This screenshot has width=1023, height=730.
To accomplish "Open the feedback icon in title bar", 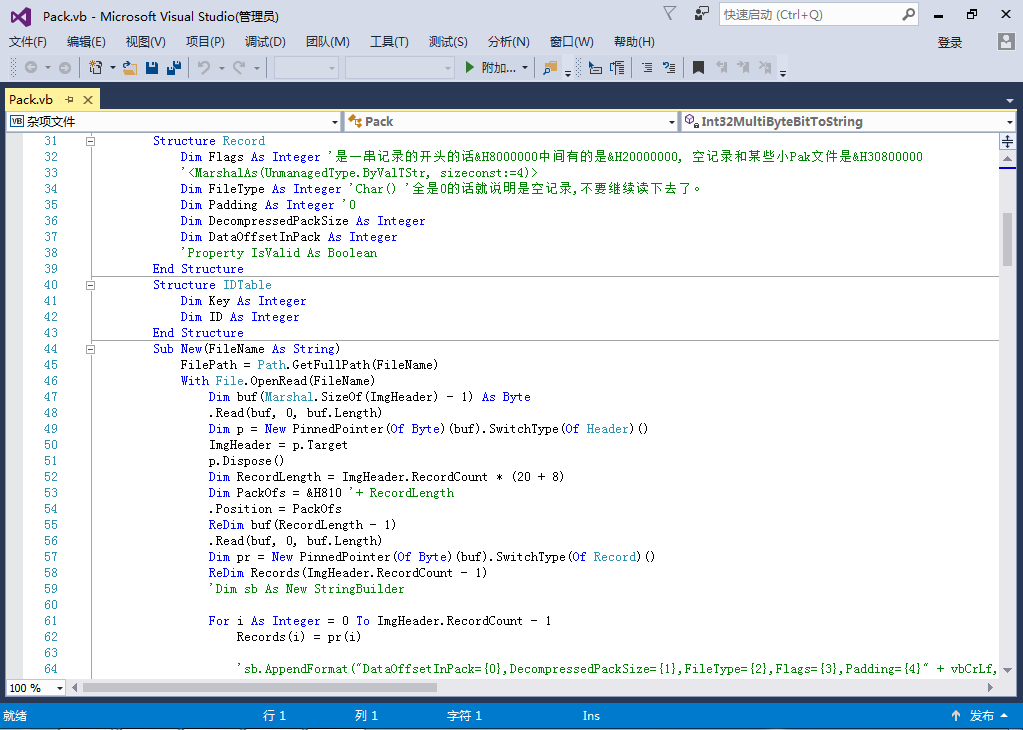I will [x=702, y=14].
